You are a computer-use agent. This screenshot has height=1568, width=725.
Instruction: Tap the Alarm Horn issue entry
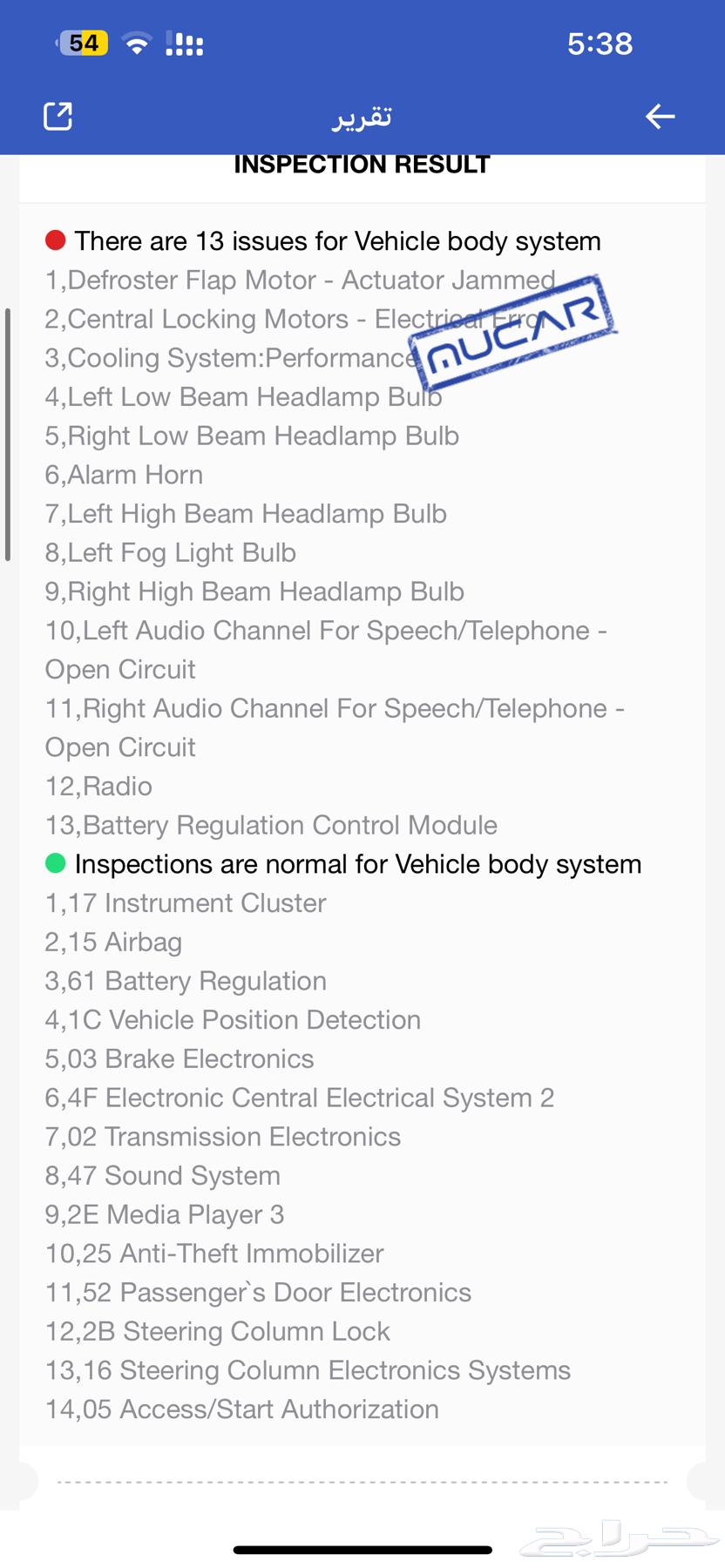point(124,475)
